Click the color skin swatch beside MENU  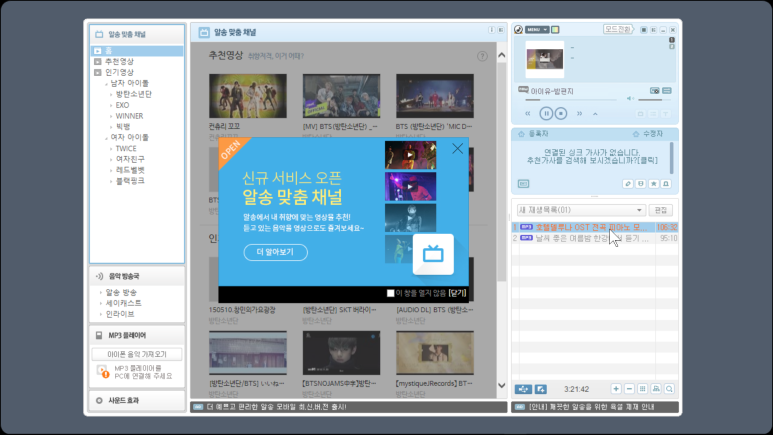(555, 30)
